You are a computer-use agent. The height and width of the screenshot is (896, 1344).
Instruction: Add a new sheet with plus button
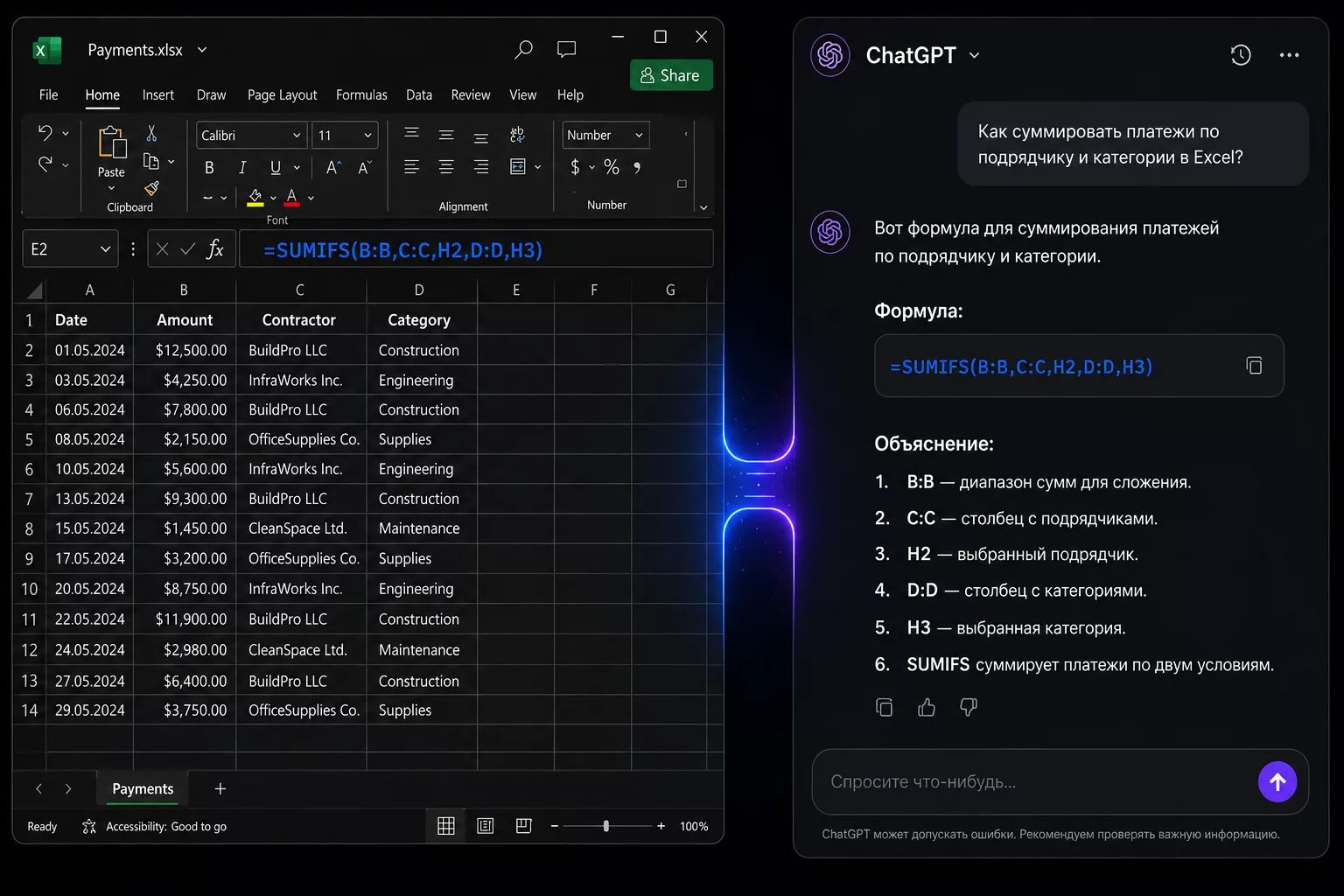(220, 789)
